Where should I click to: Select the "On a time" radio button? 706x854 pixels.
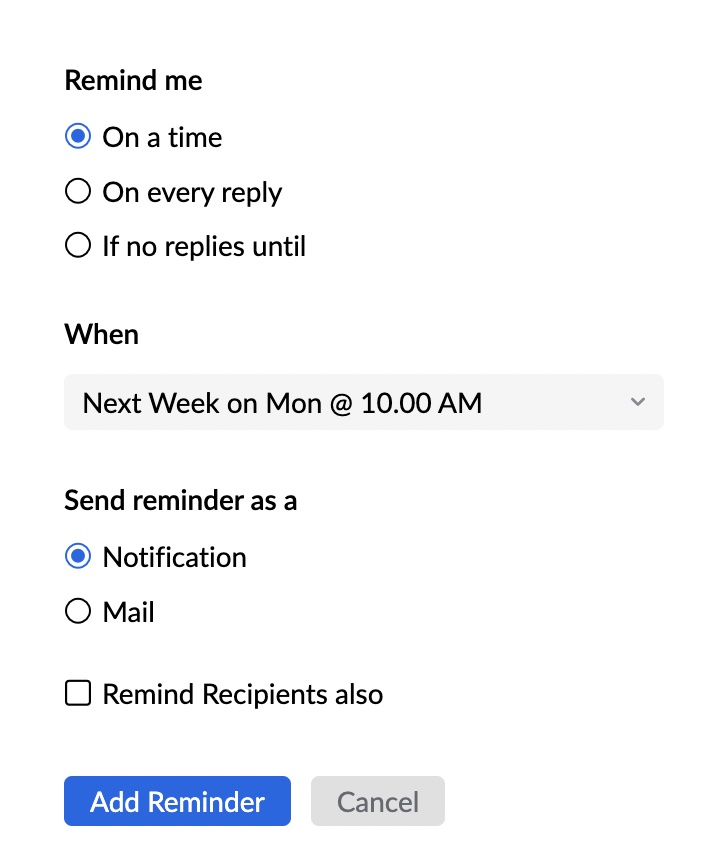(78, 136)
